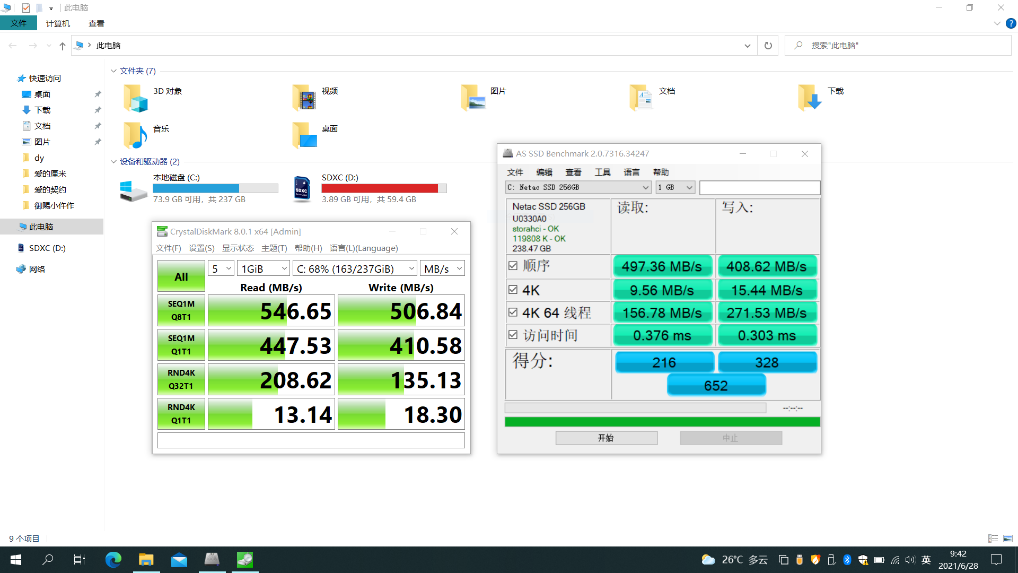1018x573 pixels.
Task: Refresh the Explorer address bar
Action: [767, 46]
